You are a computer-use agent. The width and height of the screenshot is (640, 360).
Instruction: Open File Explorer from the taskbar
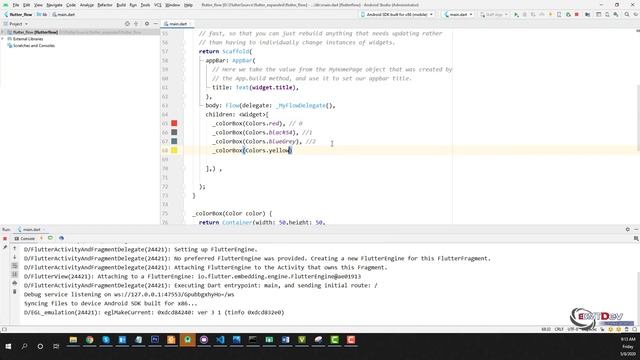(x=73, y=340)
